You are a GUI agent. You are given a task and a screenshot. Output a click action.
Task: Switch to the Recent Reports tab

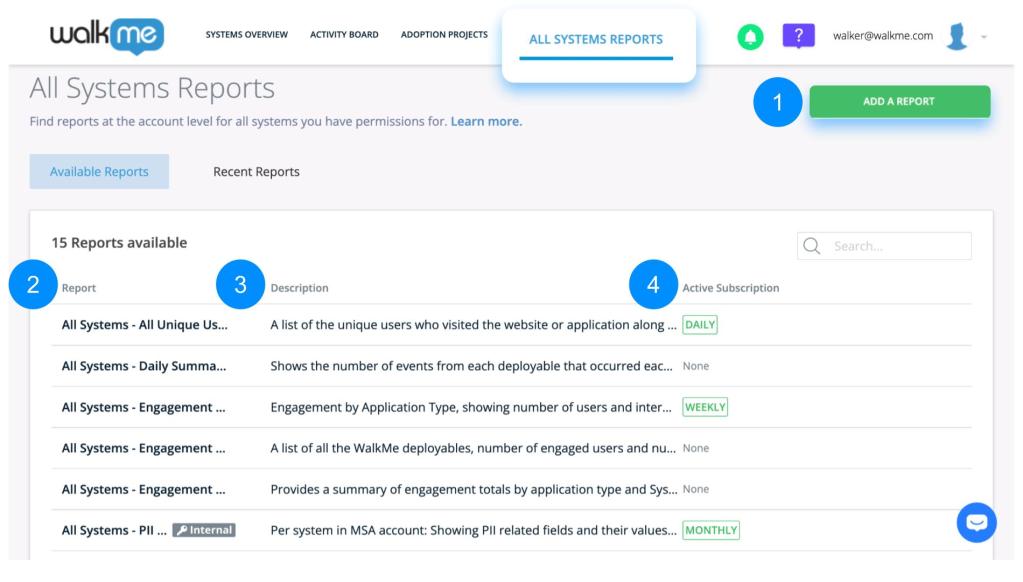point(256,172)
